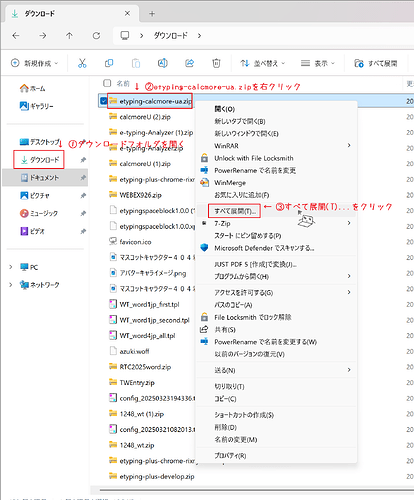Choose すべて展開(T)... in context menu
Viewport: 414px width, 500px height.
234,211
